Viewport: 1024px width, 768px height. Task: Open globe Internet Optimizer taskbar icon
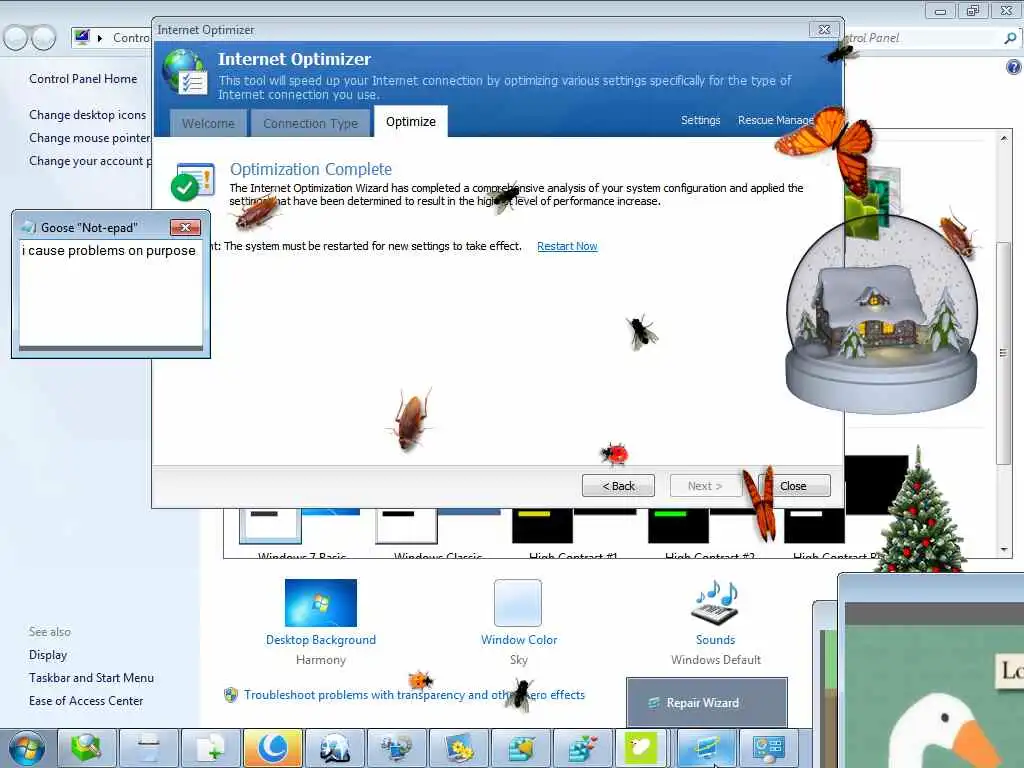click(x=335, y=748)
